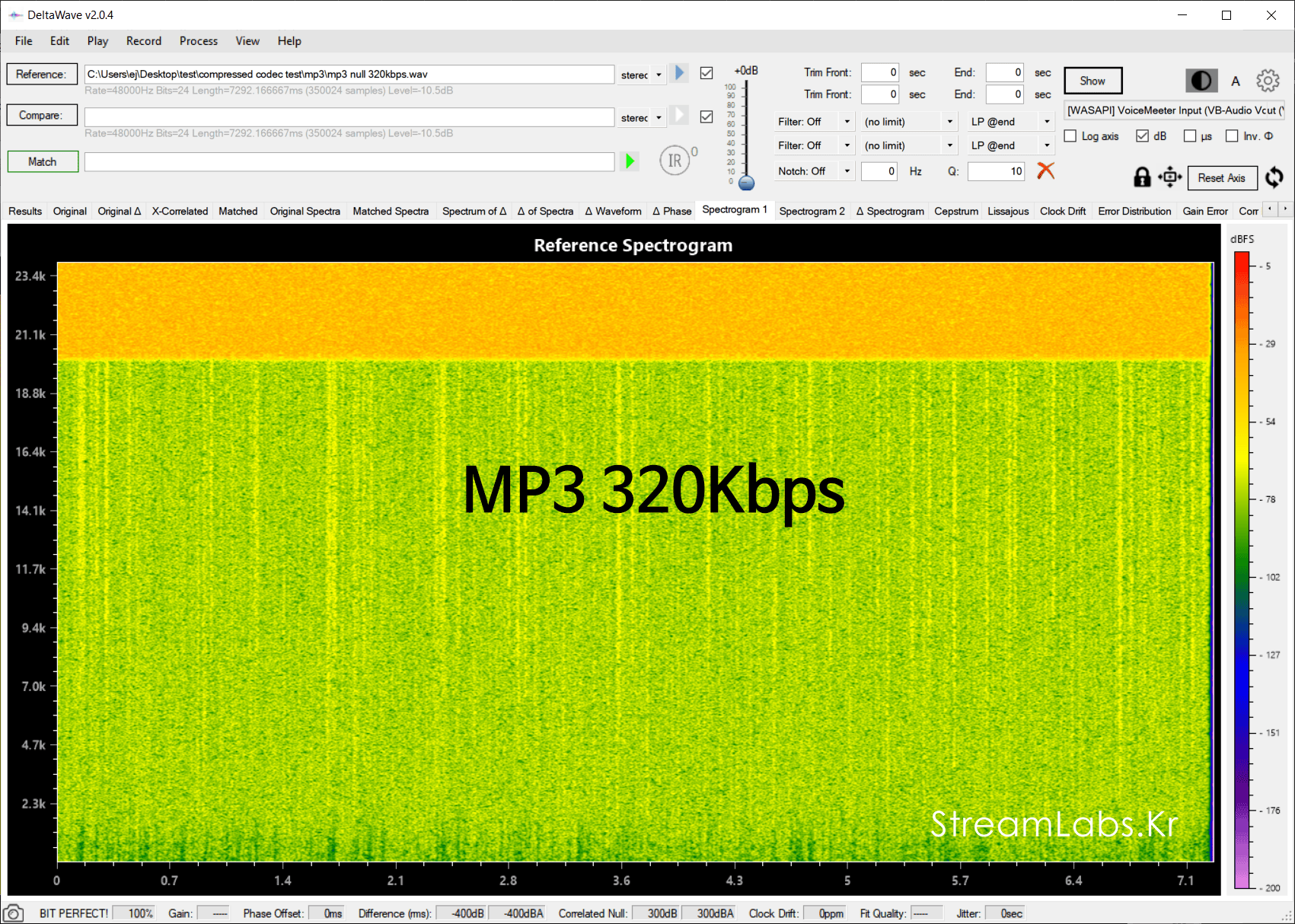Click the center pan crosshair icon
Screen dimensions: 1295x924
(x=1169, y=177)
